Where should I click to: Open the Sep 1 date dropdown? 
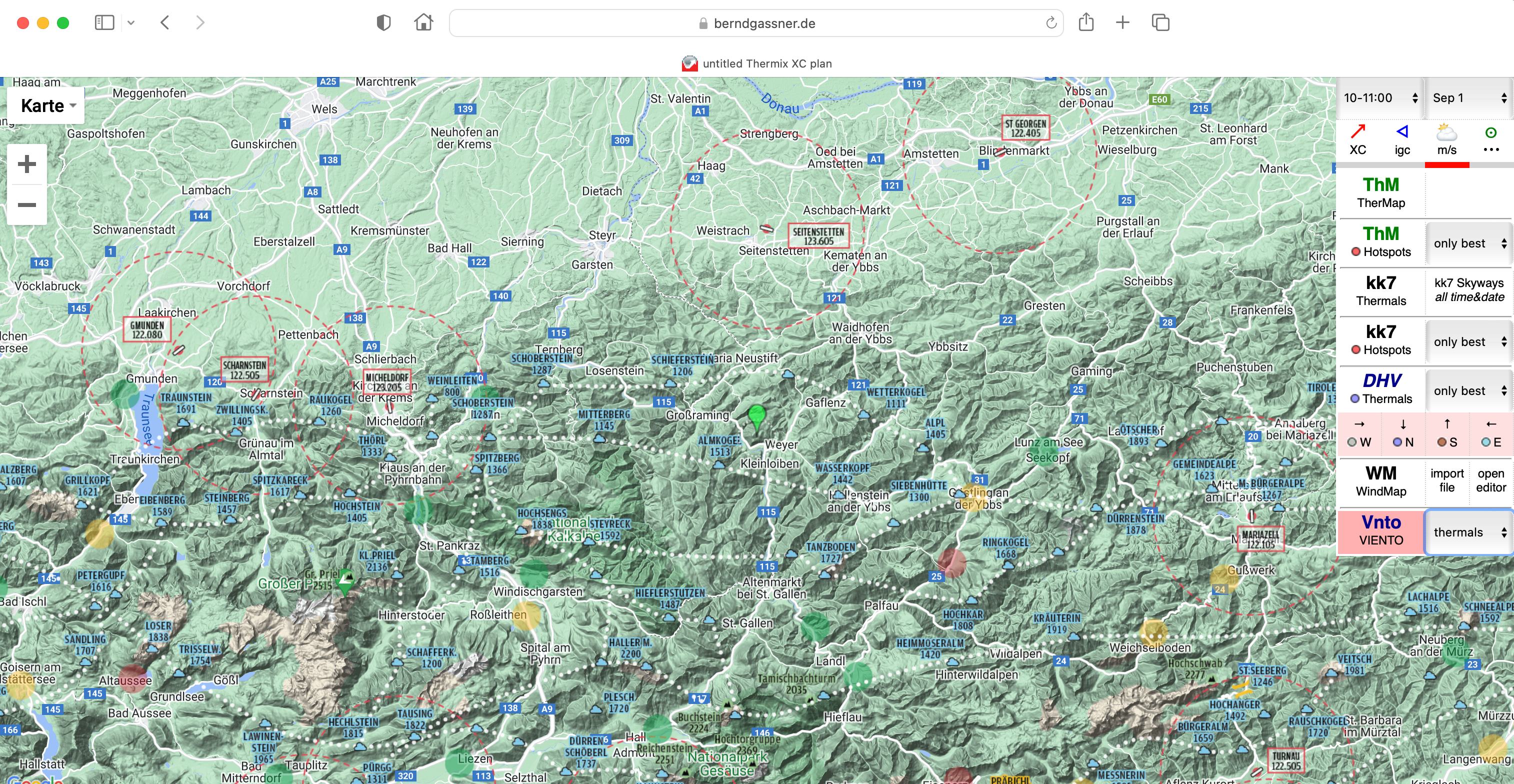click(x=1468, y=98)
